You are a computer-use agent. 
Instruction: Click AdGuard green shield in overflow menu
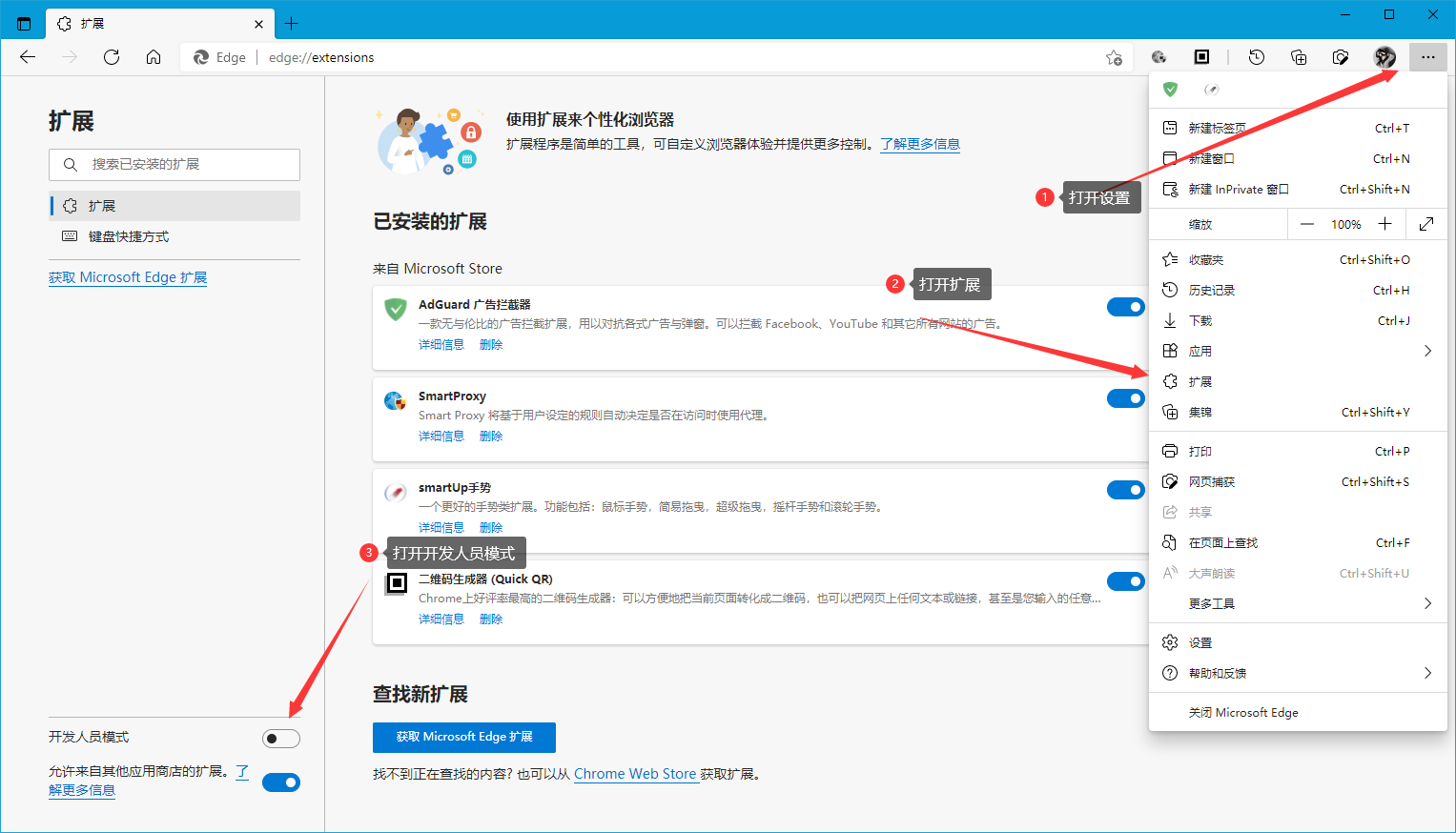pyautogui.click(x=1170, y=90)
